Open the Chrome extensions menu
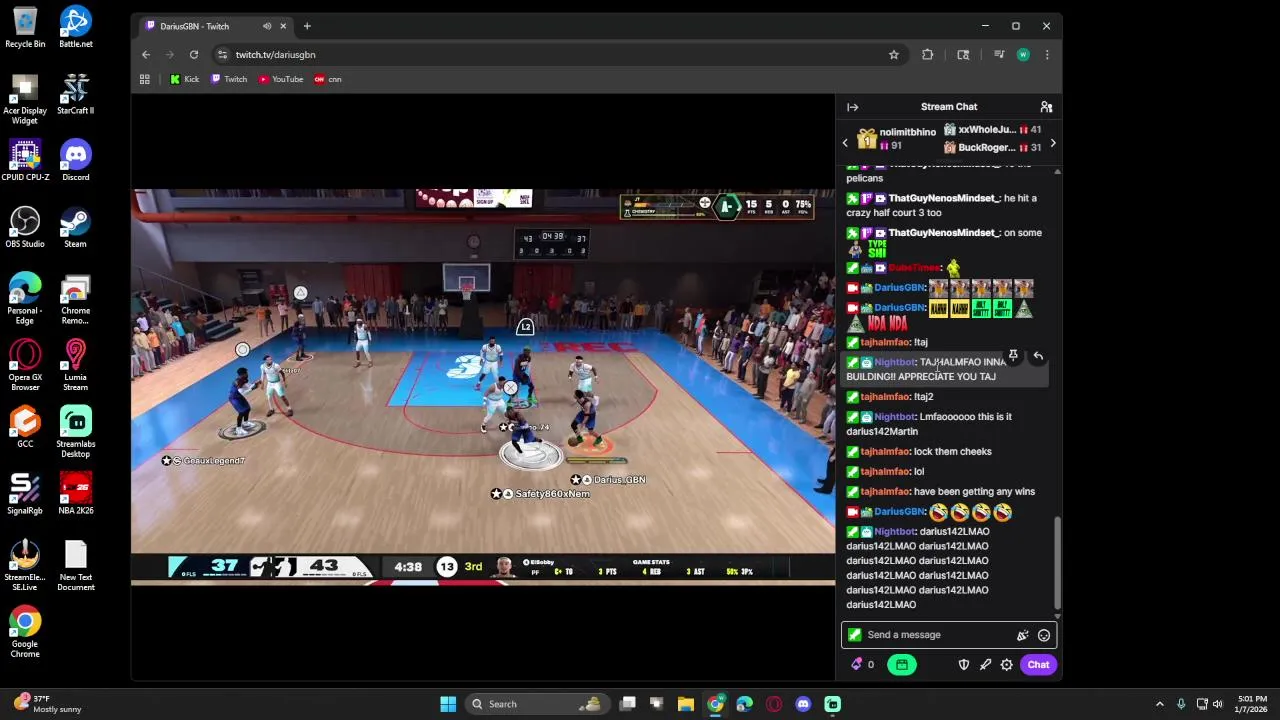Image resolution: width=1280 pixels, height=720 pixels. pyautogui.click(x=928, y=55)
